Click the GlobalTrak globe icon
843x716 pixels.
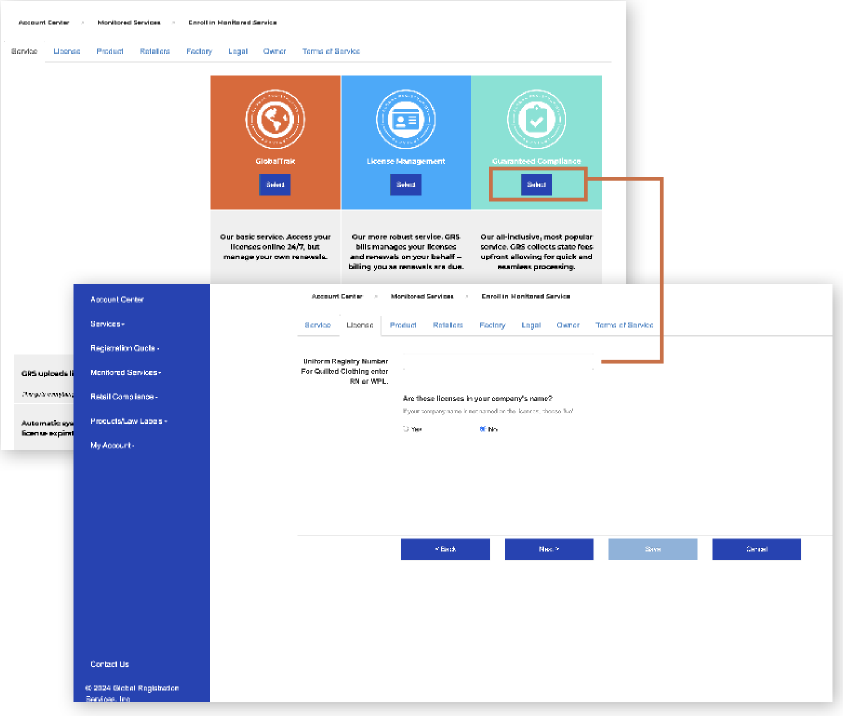275,120
